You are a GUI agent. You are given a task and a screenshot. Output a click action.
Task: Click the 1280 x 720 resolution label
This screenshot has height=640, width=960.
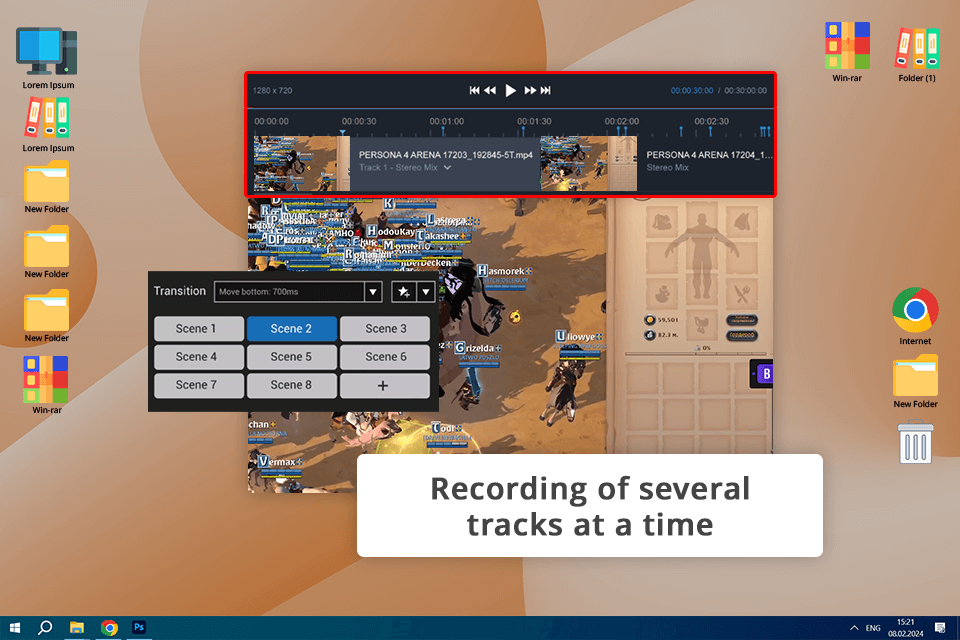[x=272, y=91]
